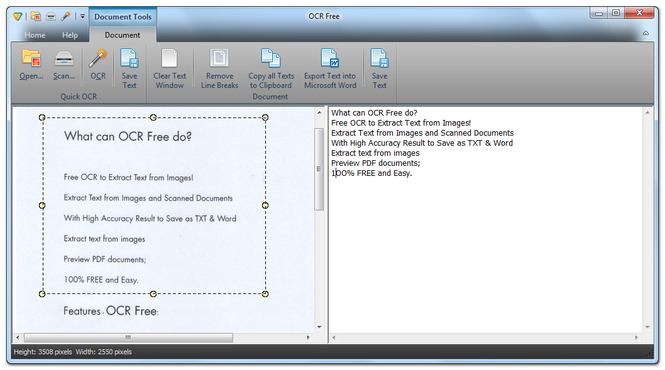Click the top-left selection handle on image

point(42,118)
